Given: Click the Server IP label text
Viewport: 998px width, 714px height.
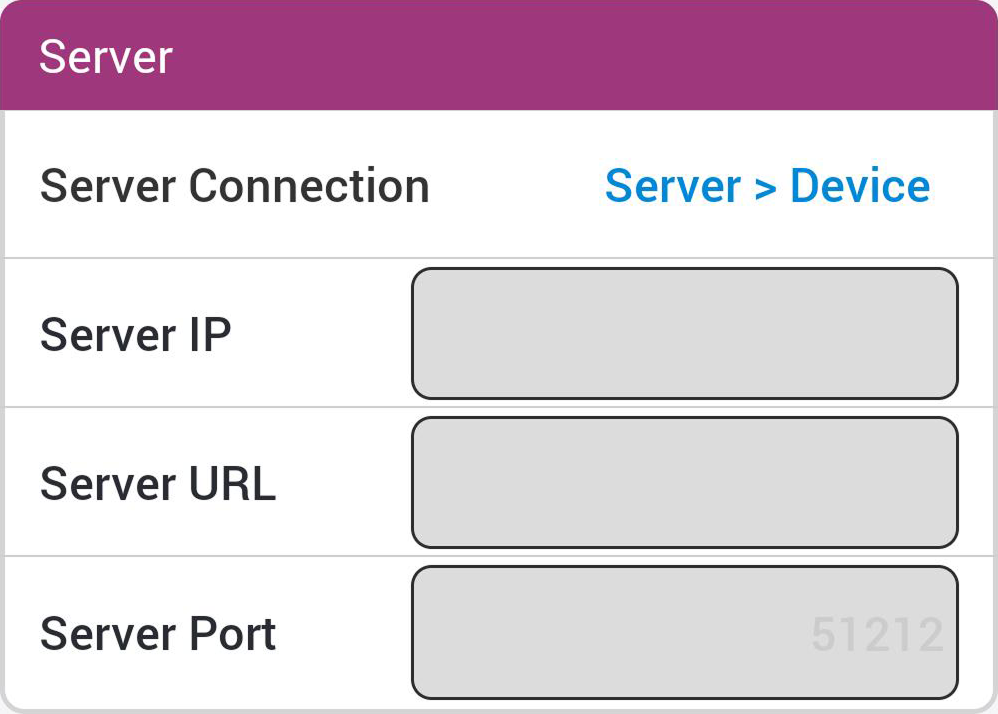Looking at the screenshot, I should click(x=135, y=334).
